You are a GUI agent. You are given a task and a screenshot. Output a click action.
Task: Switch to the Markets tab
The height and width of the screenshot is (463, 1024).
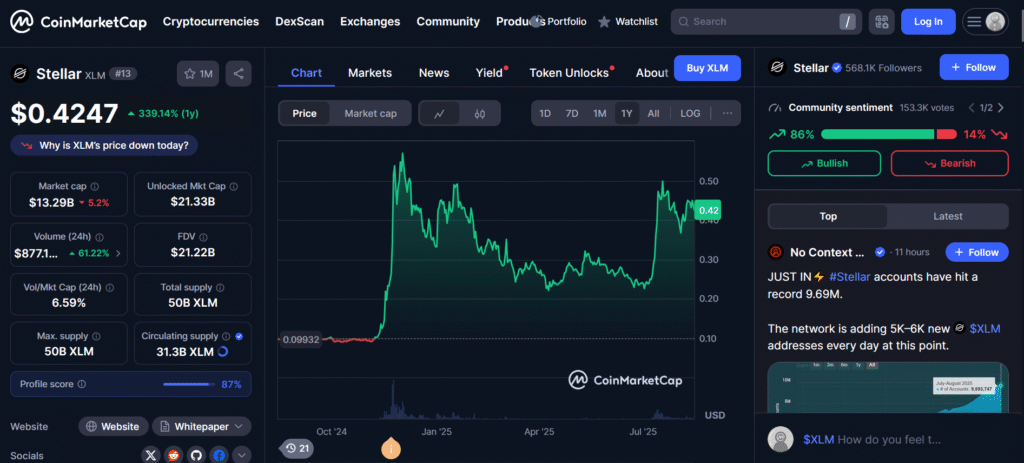[x=370, y=73]
